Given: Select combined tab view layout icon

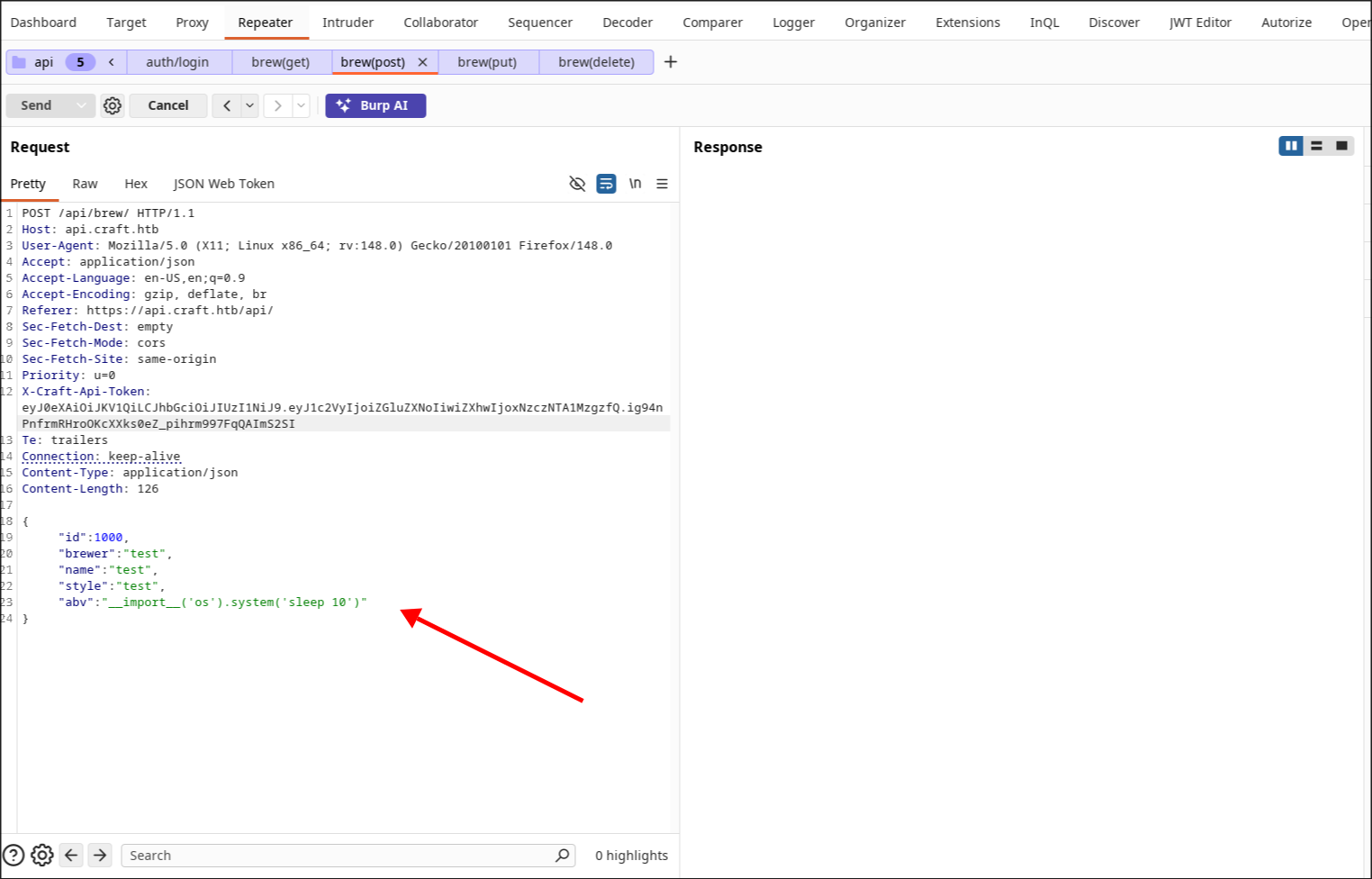Looking at the screenshot, I should click(x=1341, y=146).
